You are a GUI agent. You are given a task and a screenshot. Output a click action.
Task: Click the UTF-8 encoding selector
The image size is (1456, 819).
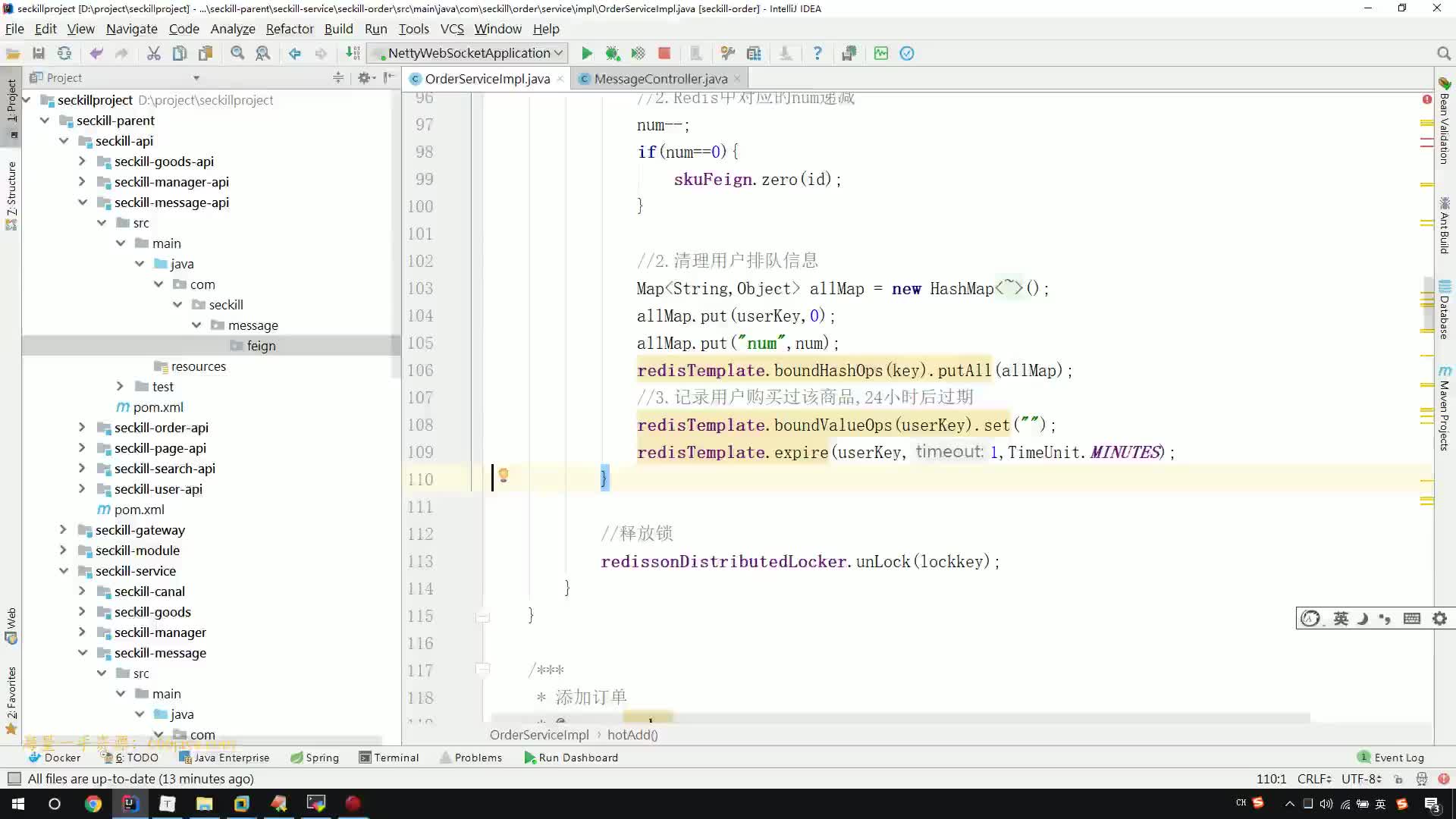[x=1361, y=779]
